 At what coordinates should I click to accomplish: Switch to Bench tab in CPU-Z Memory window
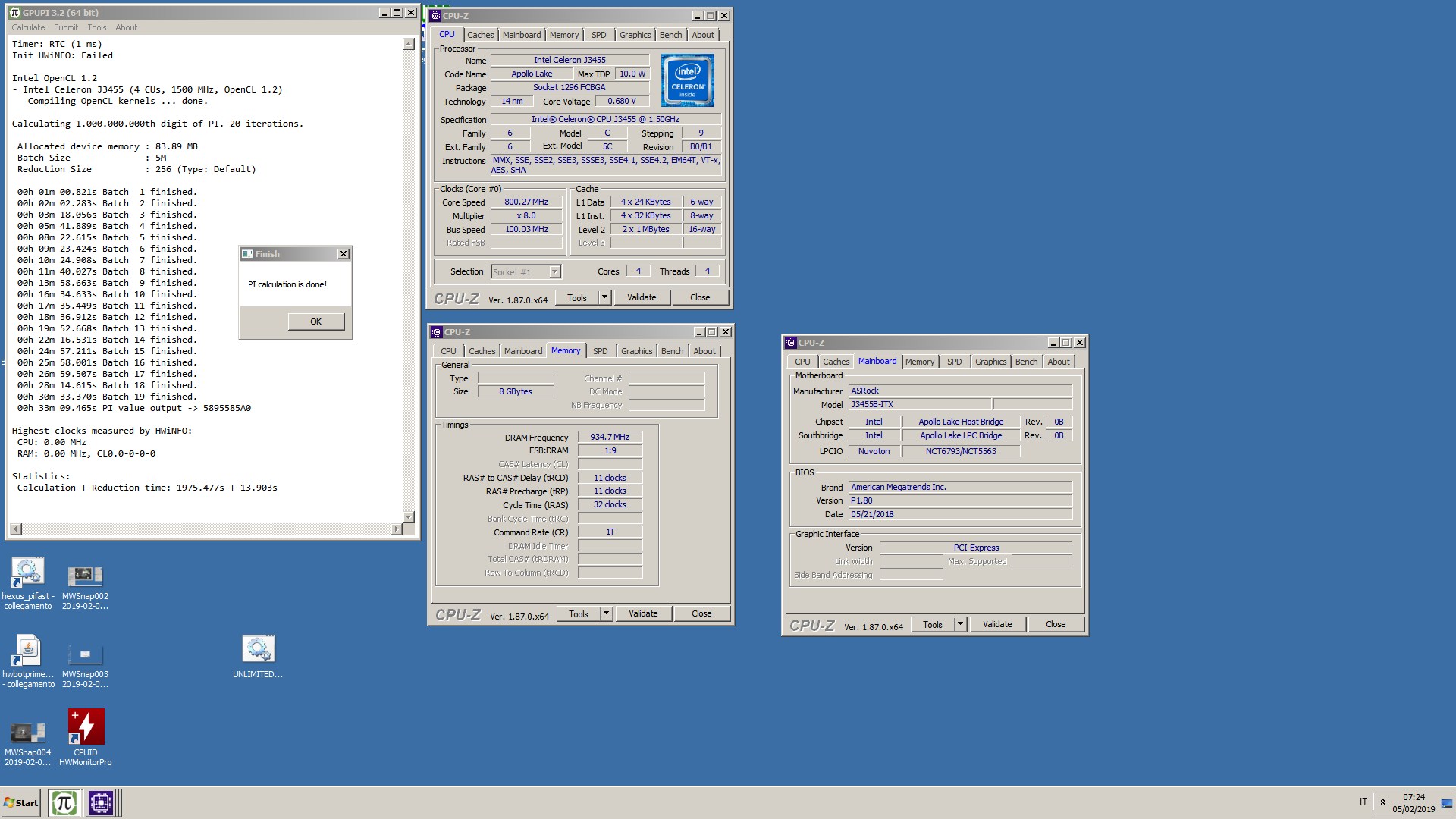click(672, 351)
